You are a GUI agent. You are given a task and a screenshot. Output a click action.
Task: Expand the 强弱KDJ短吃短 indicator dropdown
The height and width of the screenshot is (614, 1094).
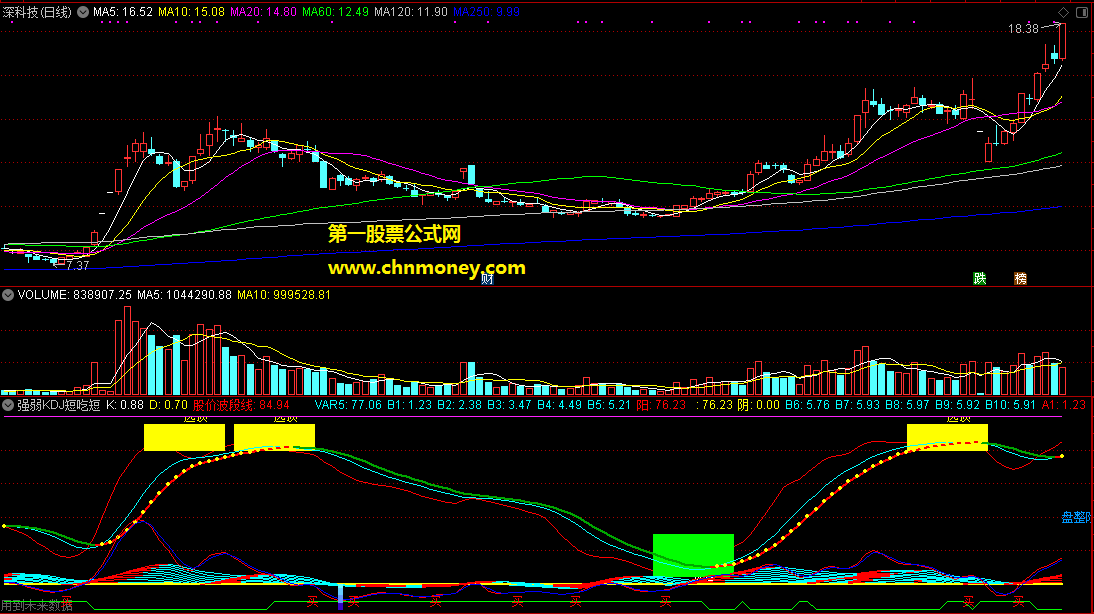[8, 405]
